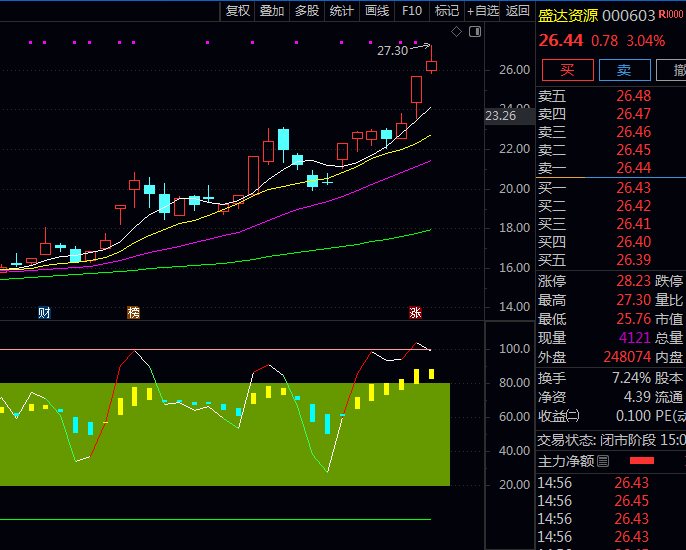Open the 统计 statistics tool

click(341, 11)
